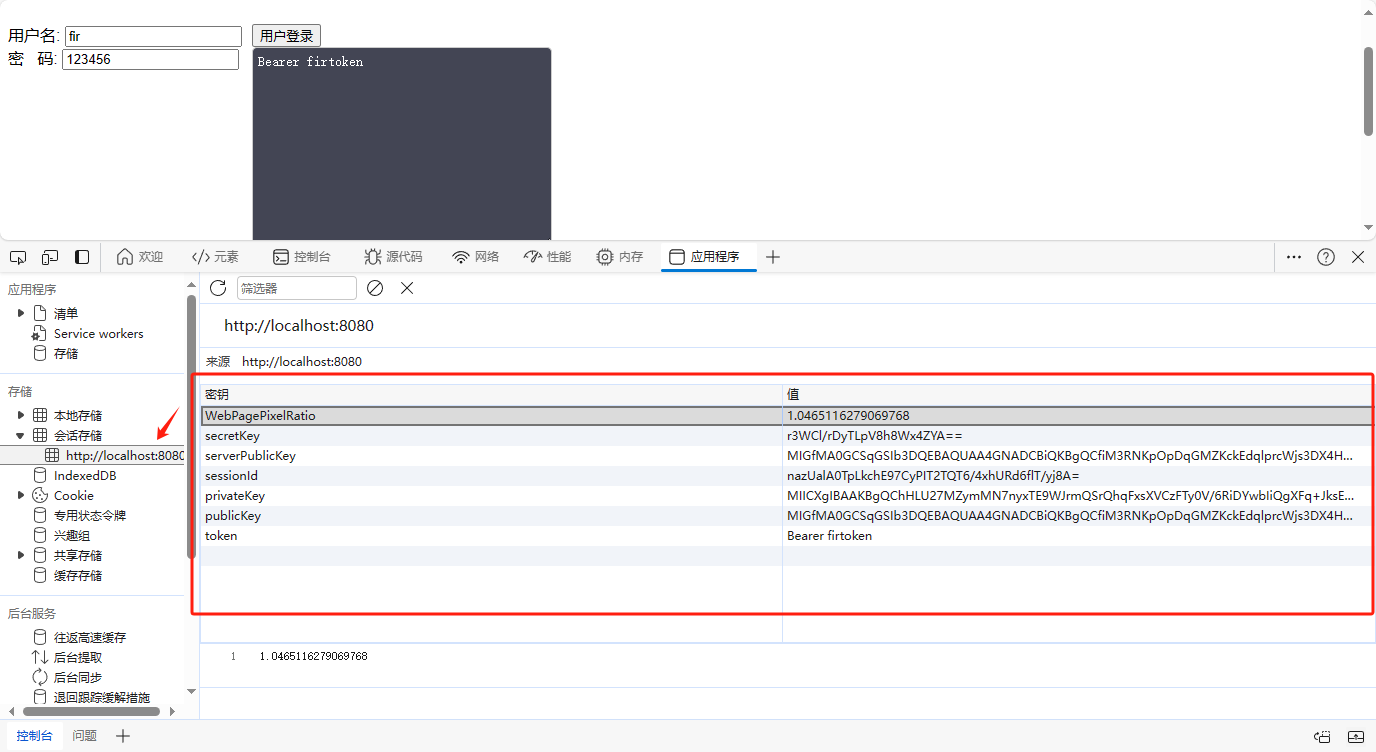Expand the 清单 tree node
Screen dimensions: 1376x752
click(21, 313)
